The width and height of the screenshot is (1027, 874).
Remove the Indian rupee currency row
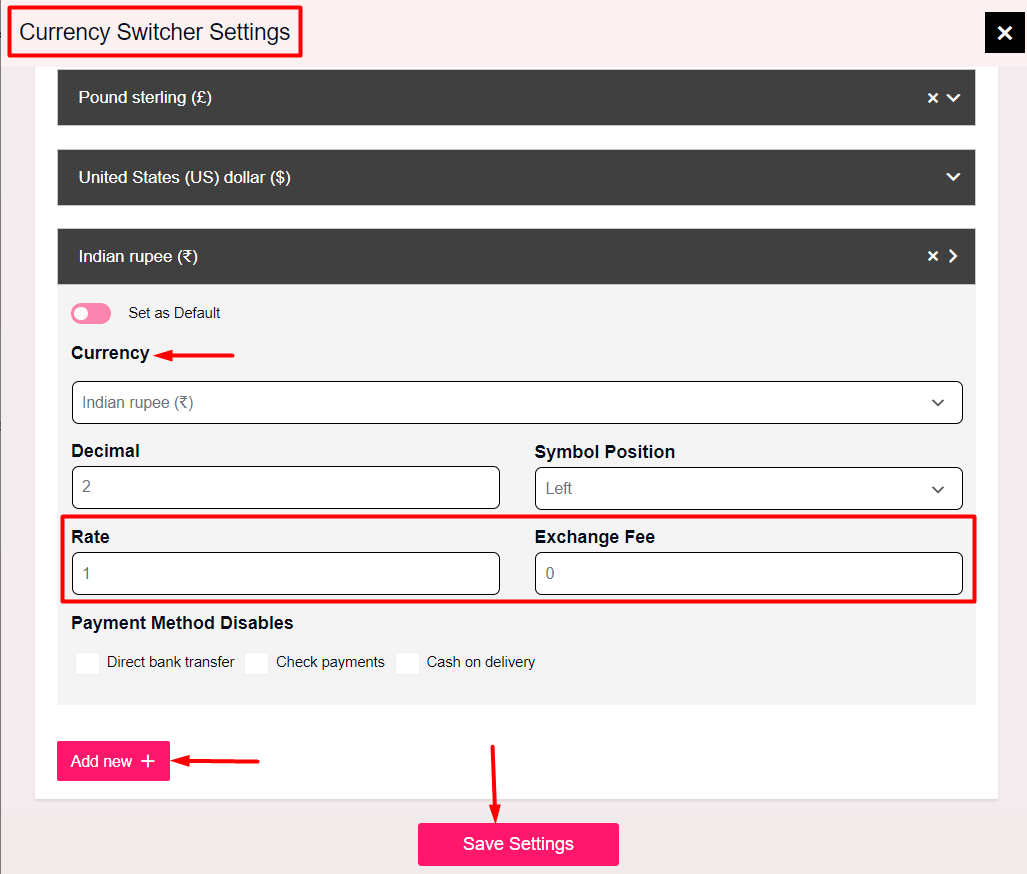[932, 257]
